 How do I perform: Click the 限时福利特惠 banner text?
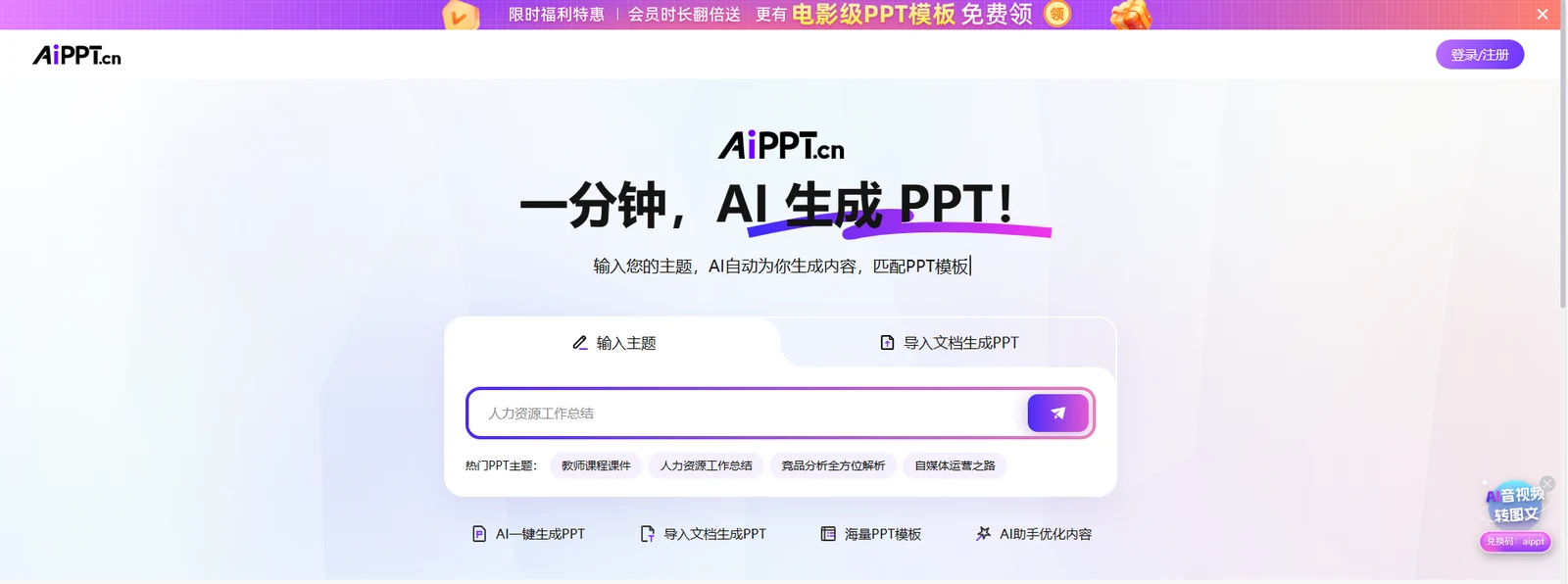557,15
